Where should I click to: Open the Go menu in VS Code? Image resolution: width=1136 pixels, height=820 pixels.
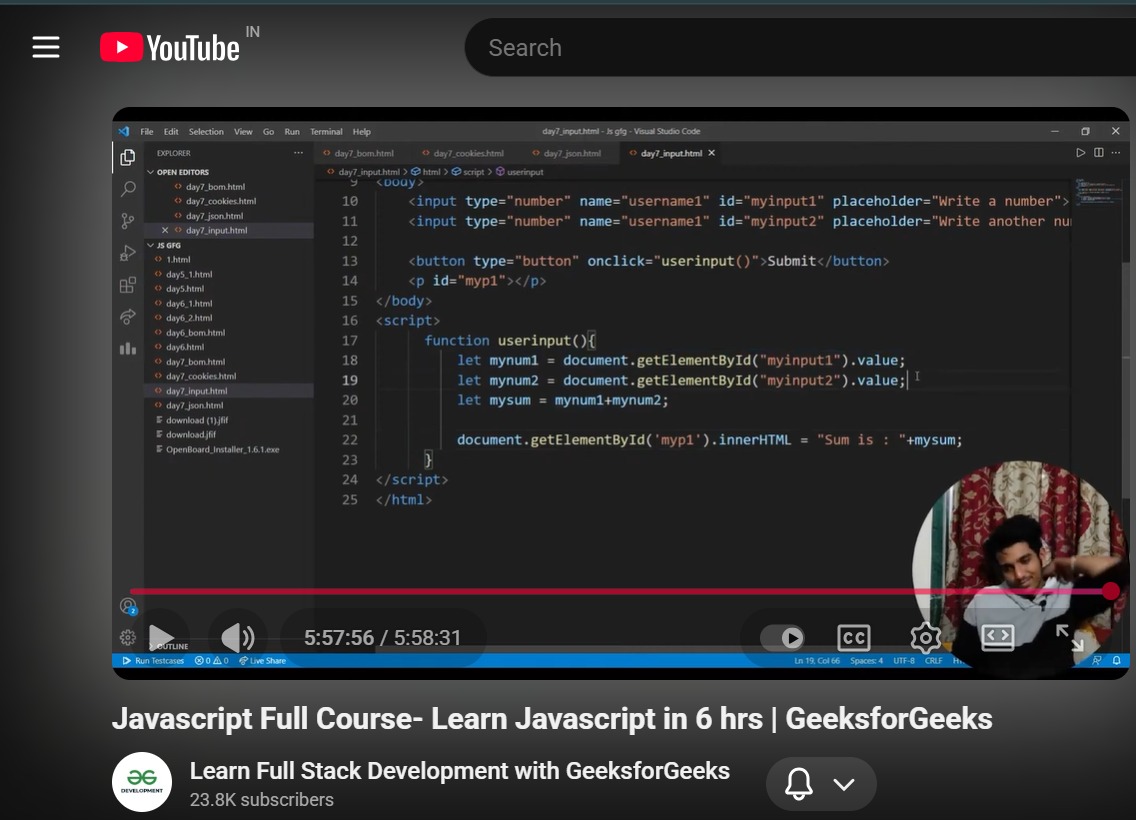268,132
